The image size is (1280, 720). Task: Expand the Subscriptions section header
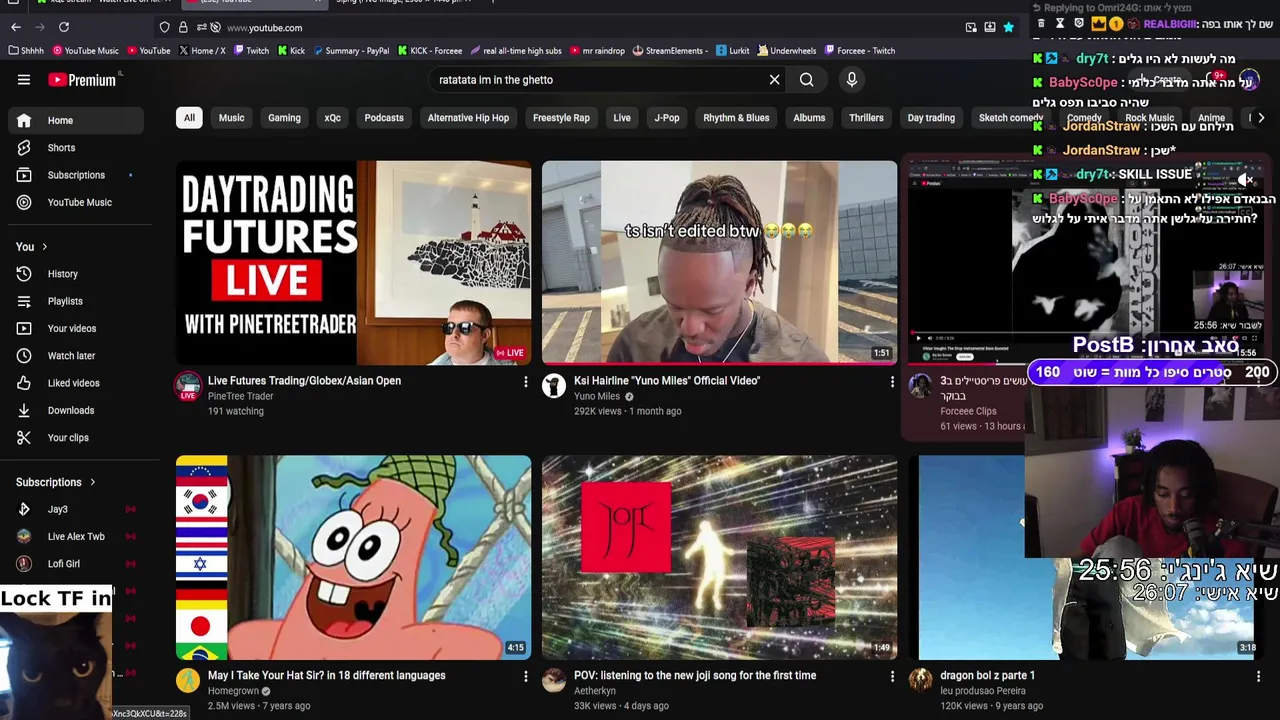pos(56,482)
